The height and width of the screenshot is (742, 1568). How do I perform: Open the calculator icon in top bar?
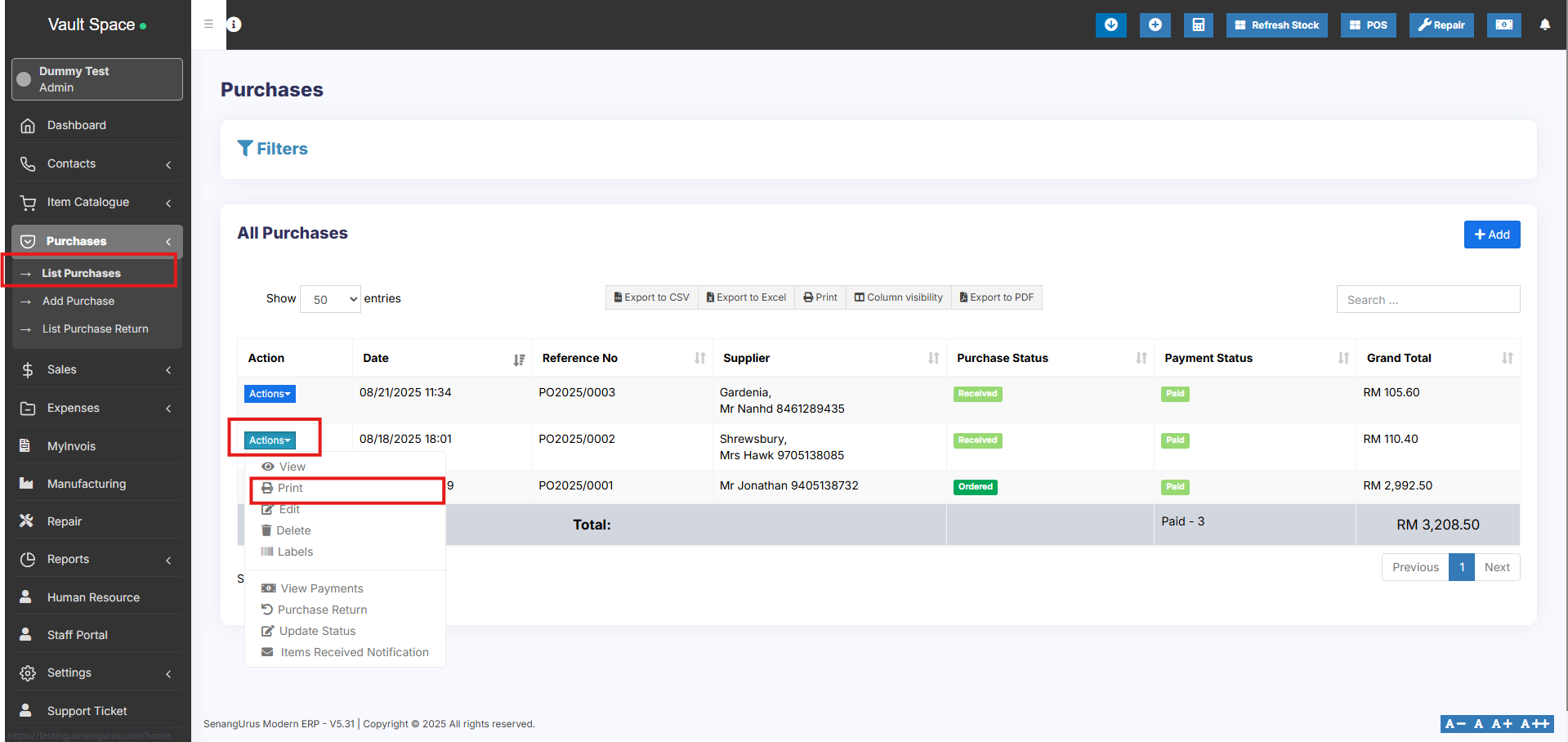pyautogui.click(x=1198, y=25)
